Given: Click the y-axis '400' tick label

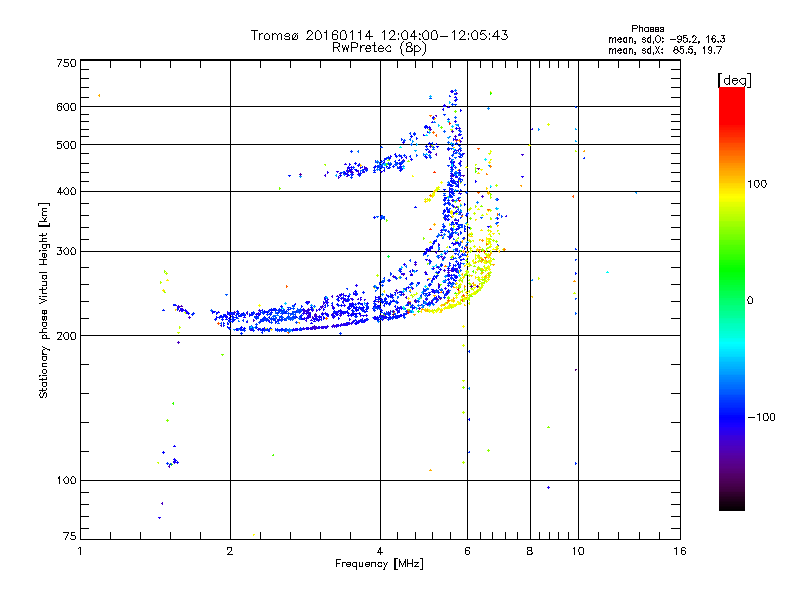Looking at the screenshot, I should [x=66, y=191].
